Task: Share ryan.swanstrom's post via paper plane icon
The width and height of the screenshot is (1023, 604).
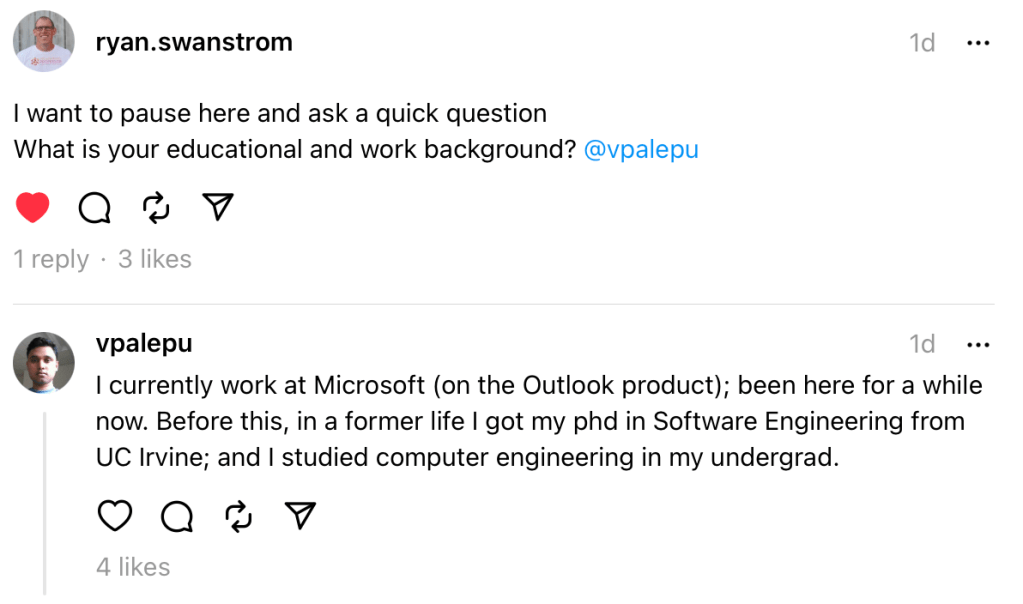Action: click(x=217, y=207)
